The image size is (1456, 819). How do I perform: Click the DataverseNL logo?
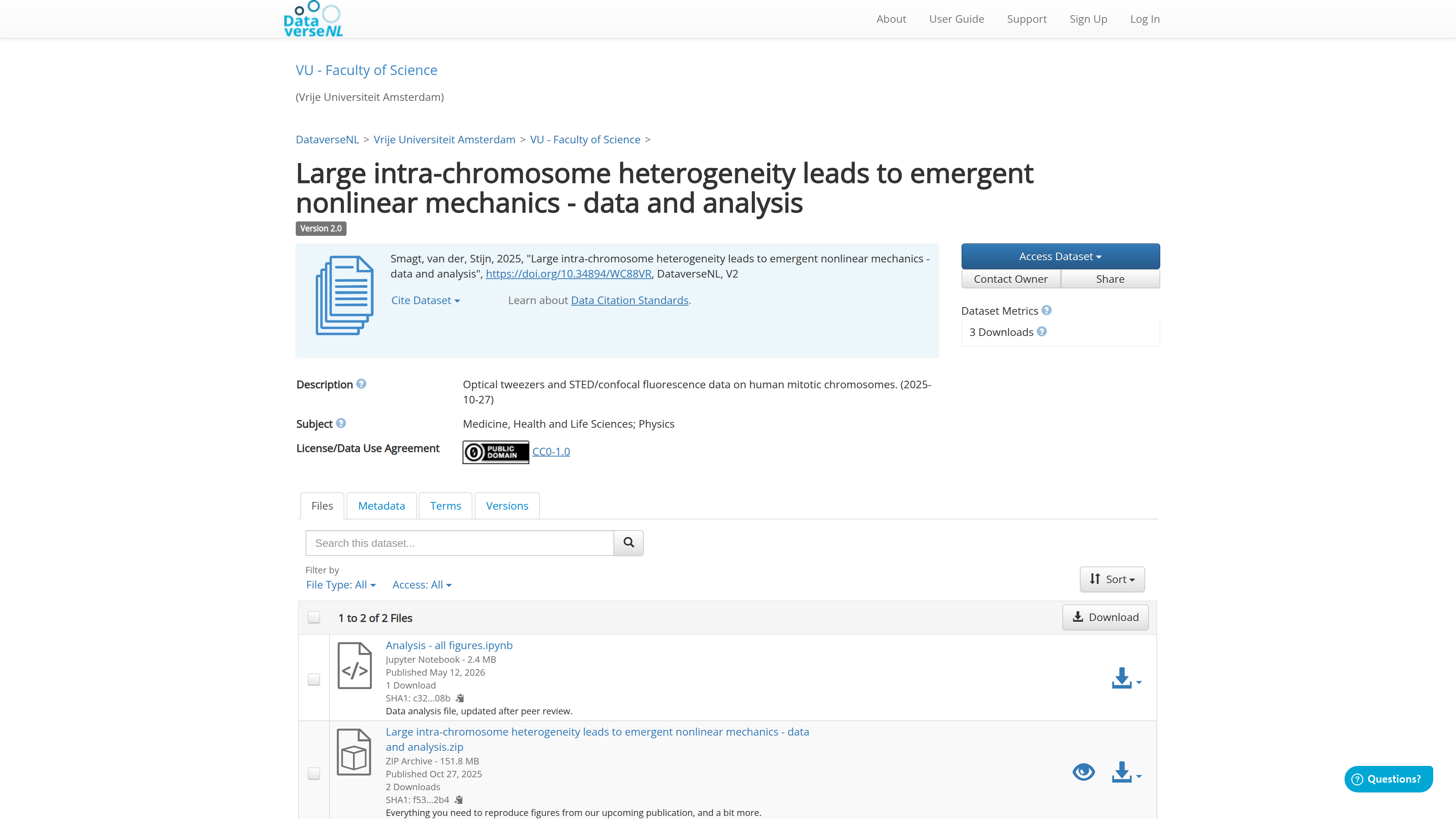click(x=313, y=19)
